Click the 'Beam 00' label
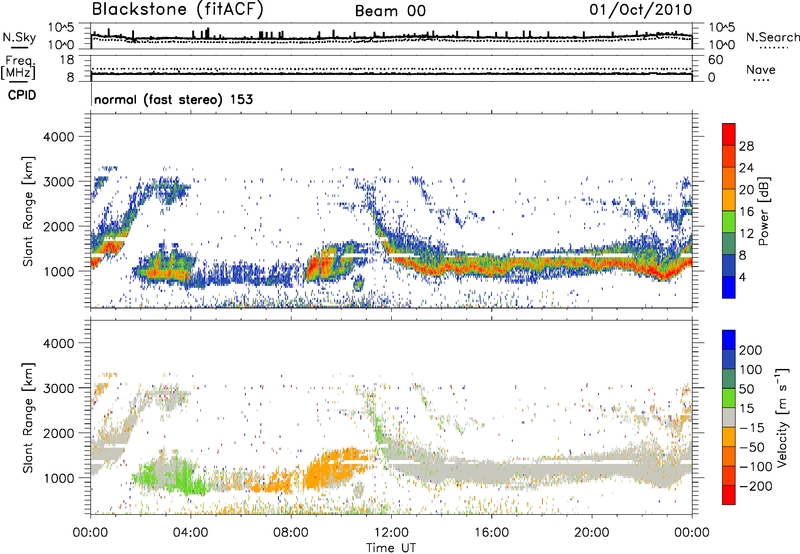Image resolution: width=800 pixels, height=554 pixels. coord(390,11)
